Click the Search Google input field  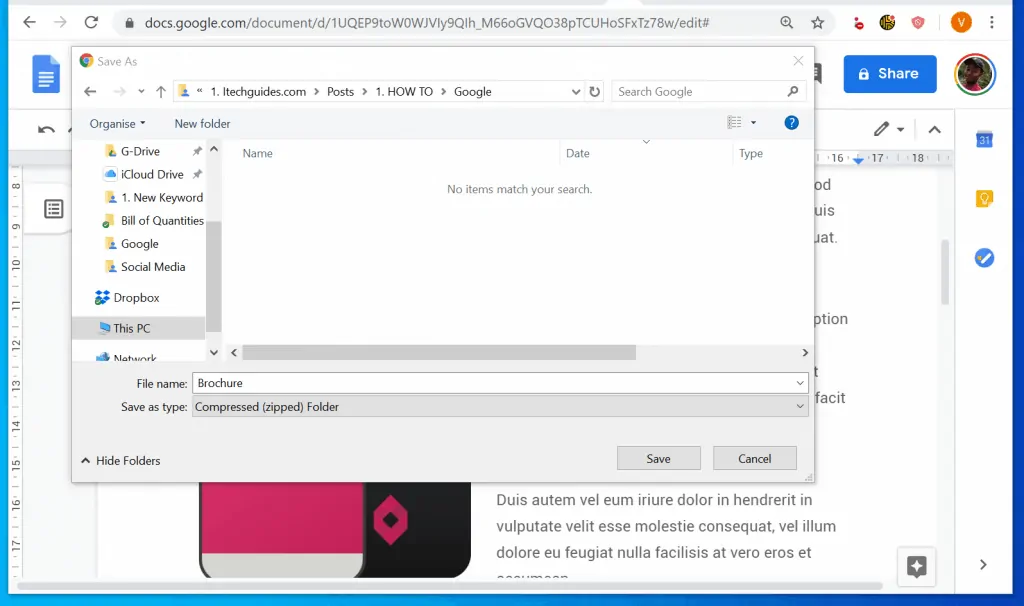point(700,92)
